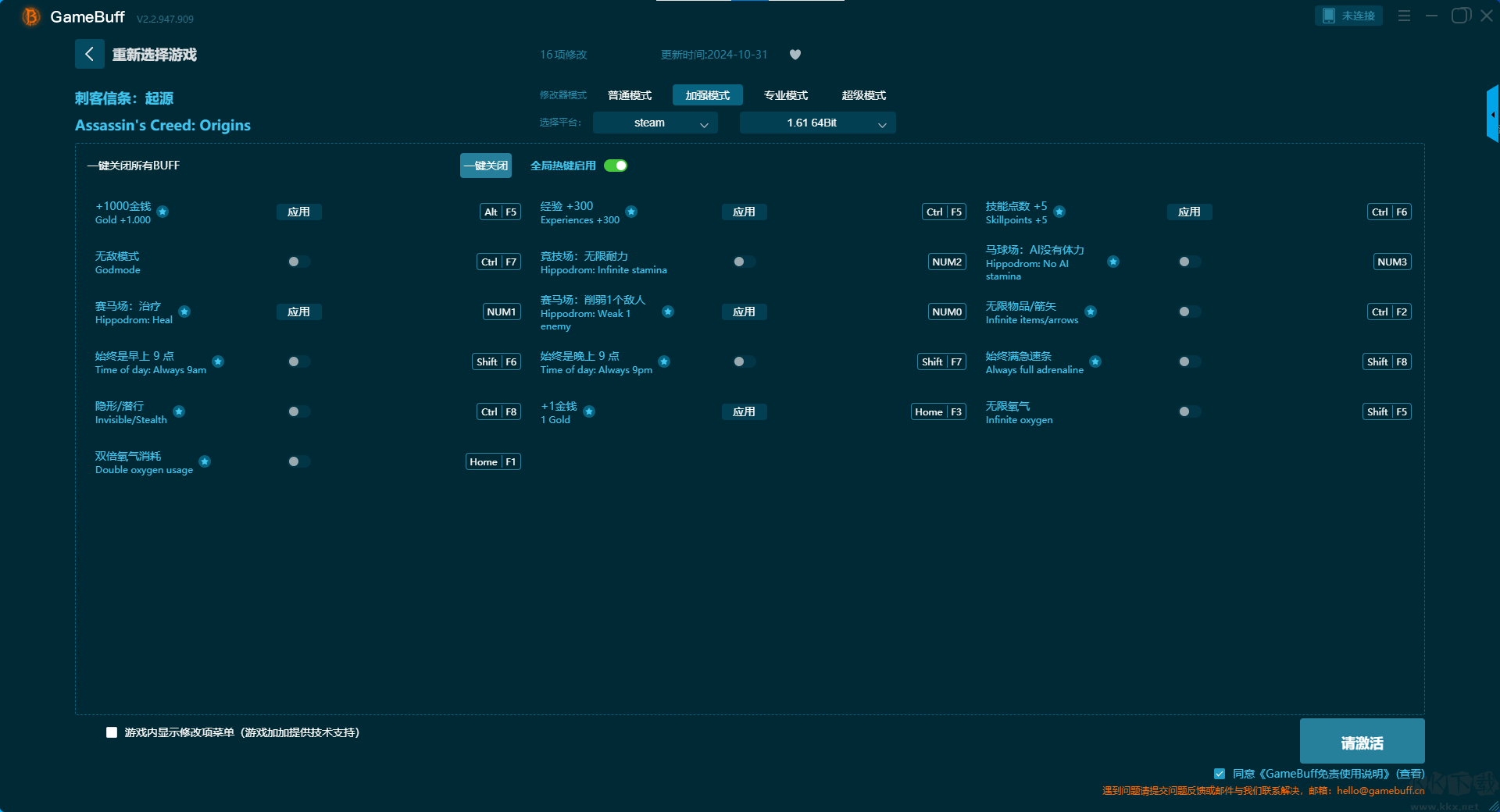Viewport: 1500px width, 812px height.
Task: Toggle Always full adrenaline
Action: [x=1189, y=361]
